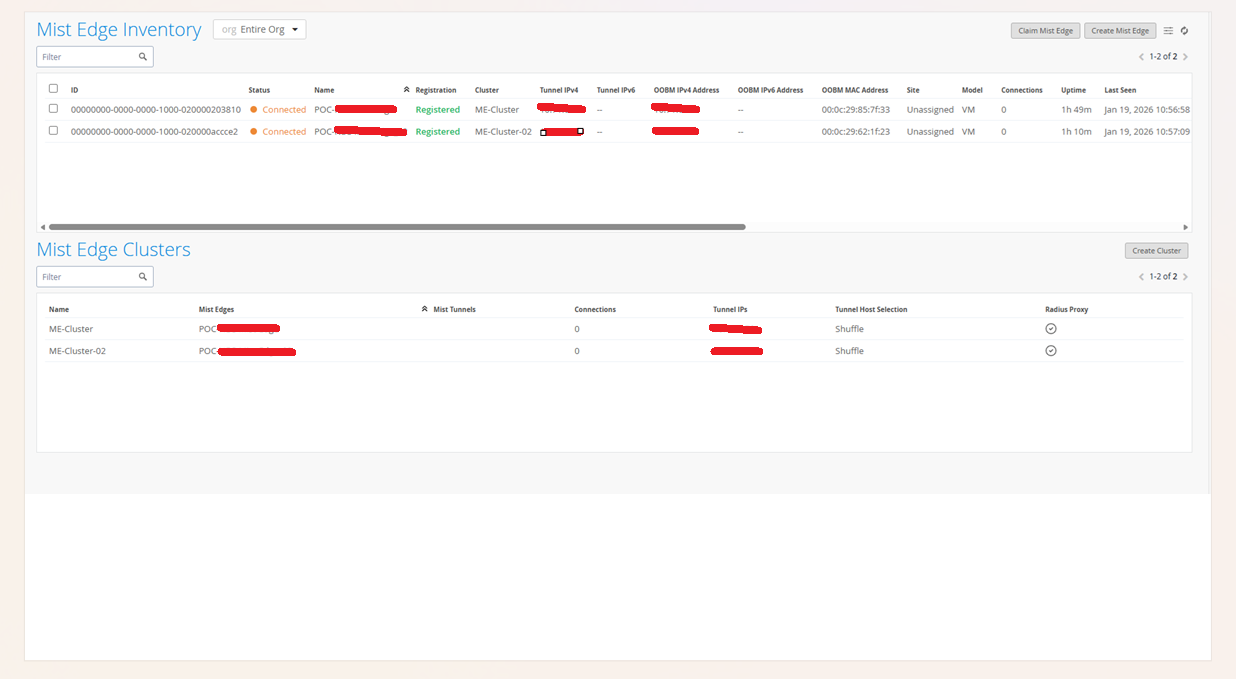The width and height of the screenshot is (1236, 679).
Task: Sort inventory by ID column header
Action: point(74,90)
